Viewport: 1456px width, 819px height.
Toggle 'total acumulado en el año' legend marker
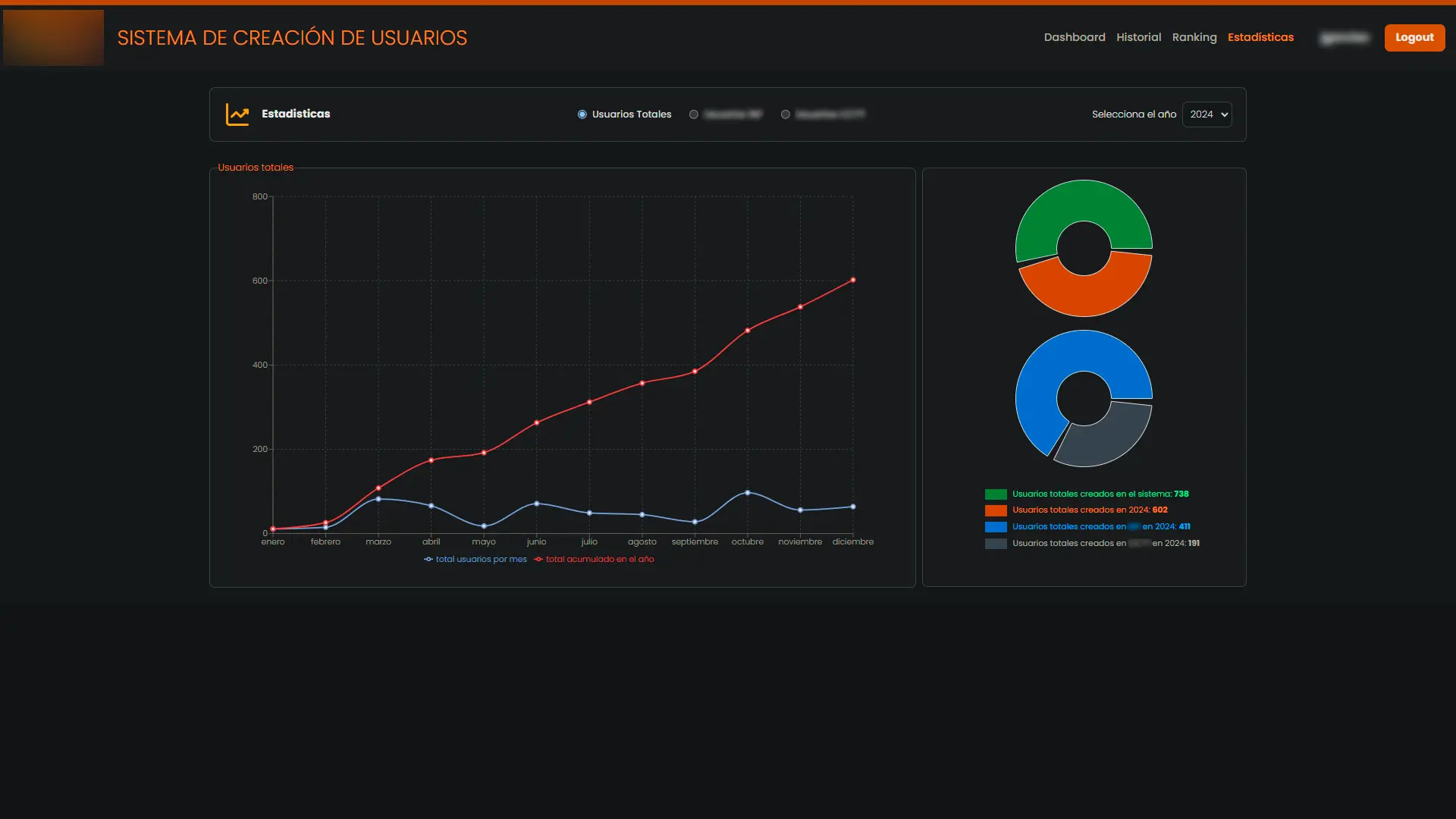538,560
